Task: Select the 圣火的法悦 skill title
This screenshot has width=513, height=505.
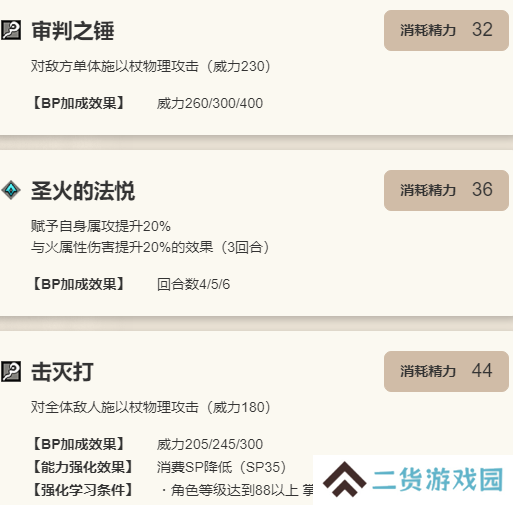Action: pyautogui.click(x=83, y=191)
